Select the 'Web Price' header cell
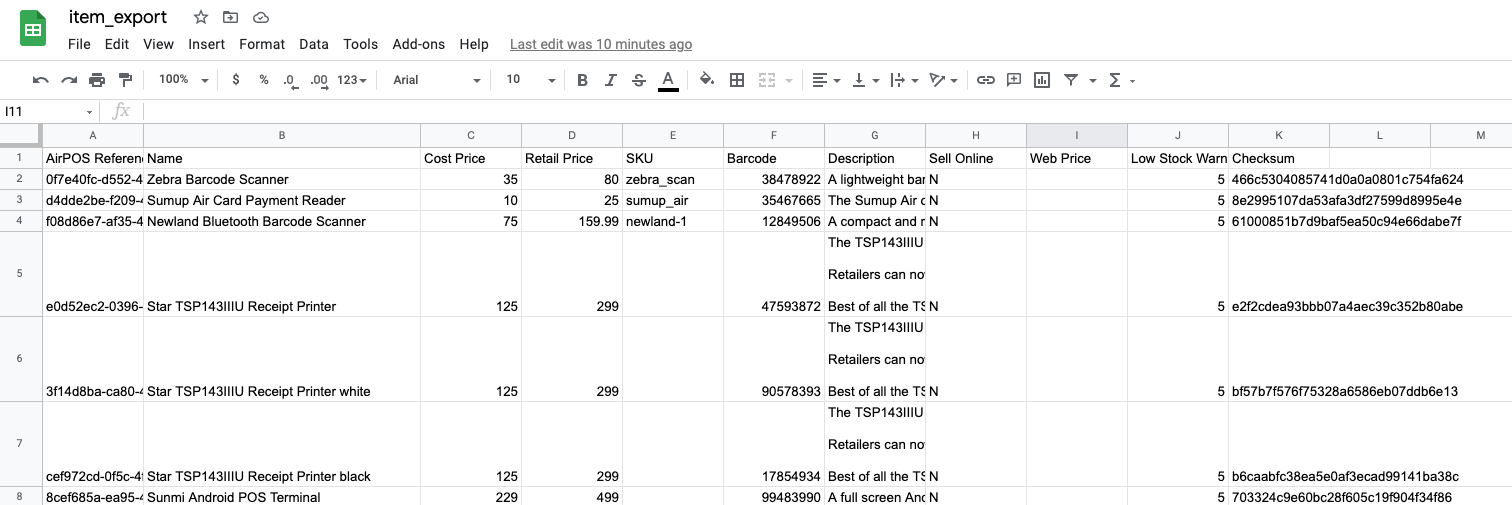Image resolution: width=1512 pixels, height=505 pixels. (x=1077, y=158)
